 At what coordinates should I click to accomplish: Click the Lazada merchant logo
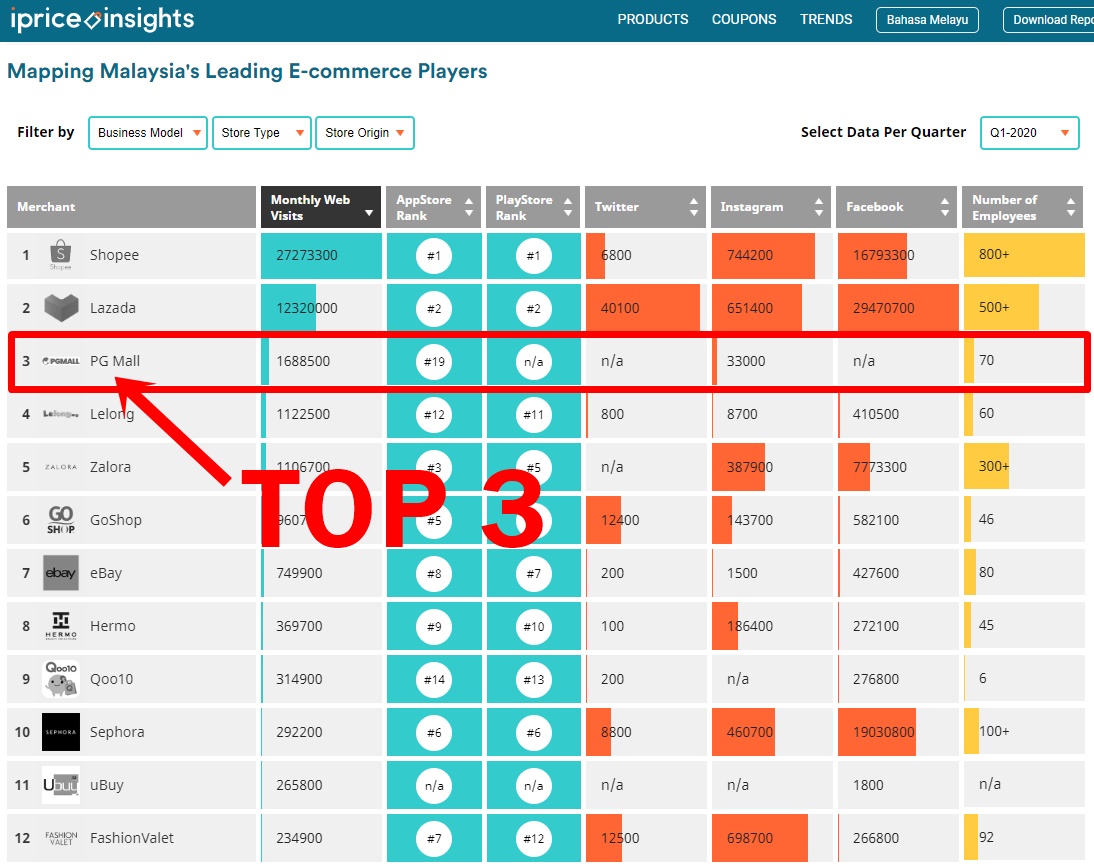[x=61, y=308]
